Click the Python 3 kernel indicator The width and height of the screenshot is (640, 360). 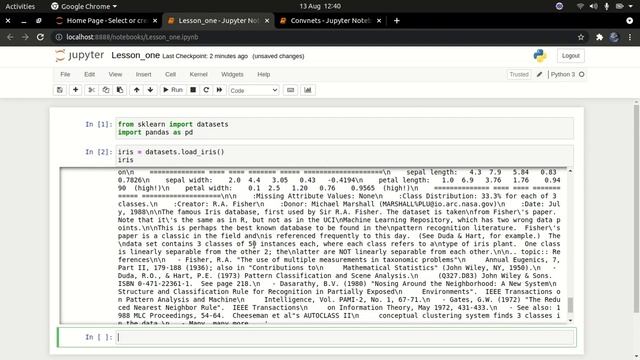click(567, 74)
